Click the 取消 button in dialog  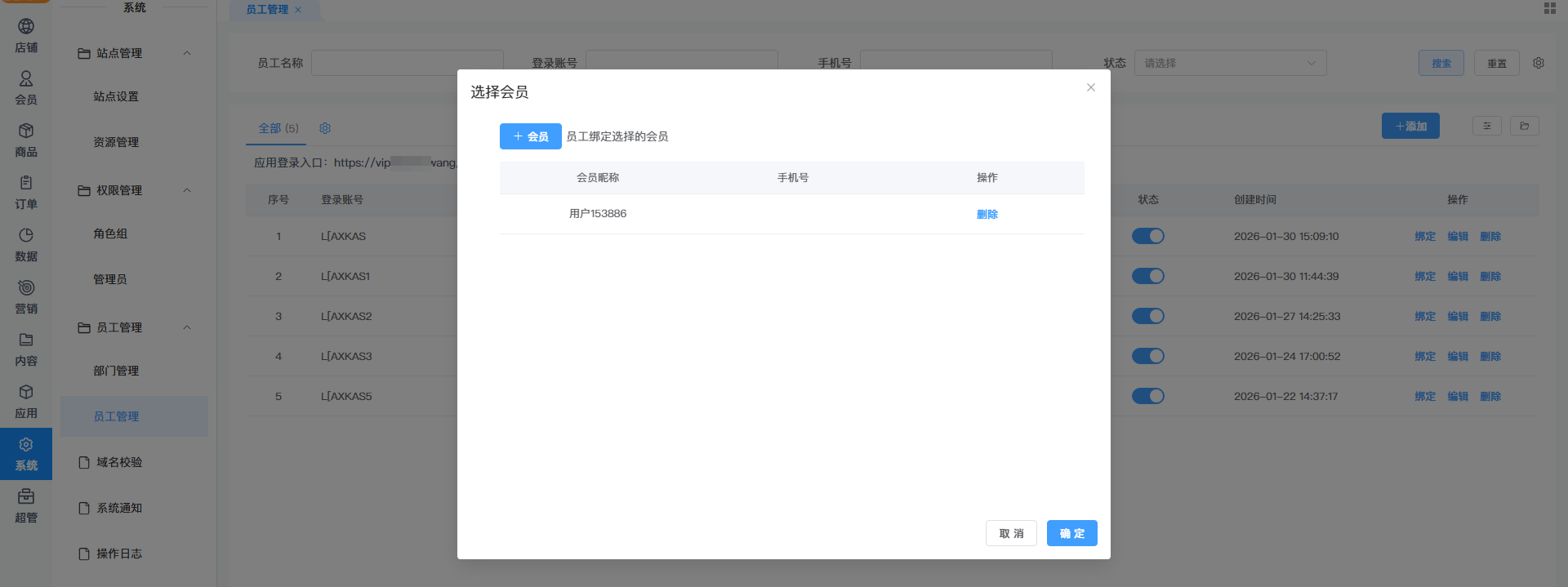pyautogui.click(x=1011, y=533)
